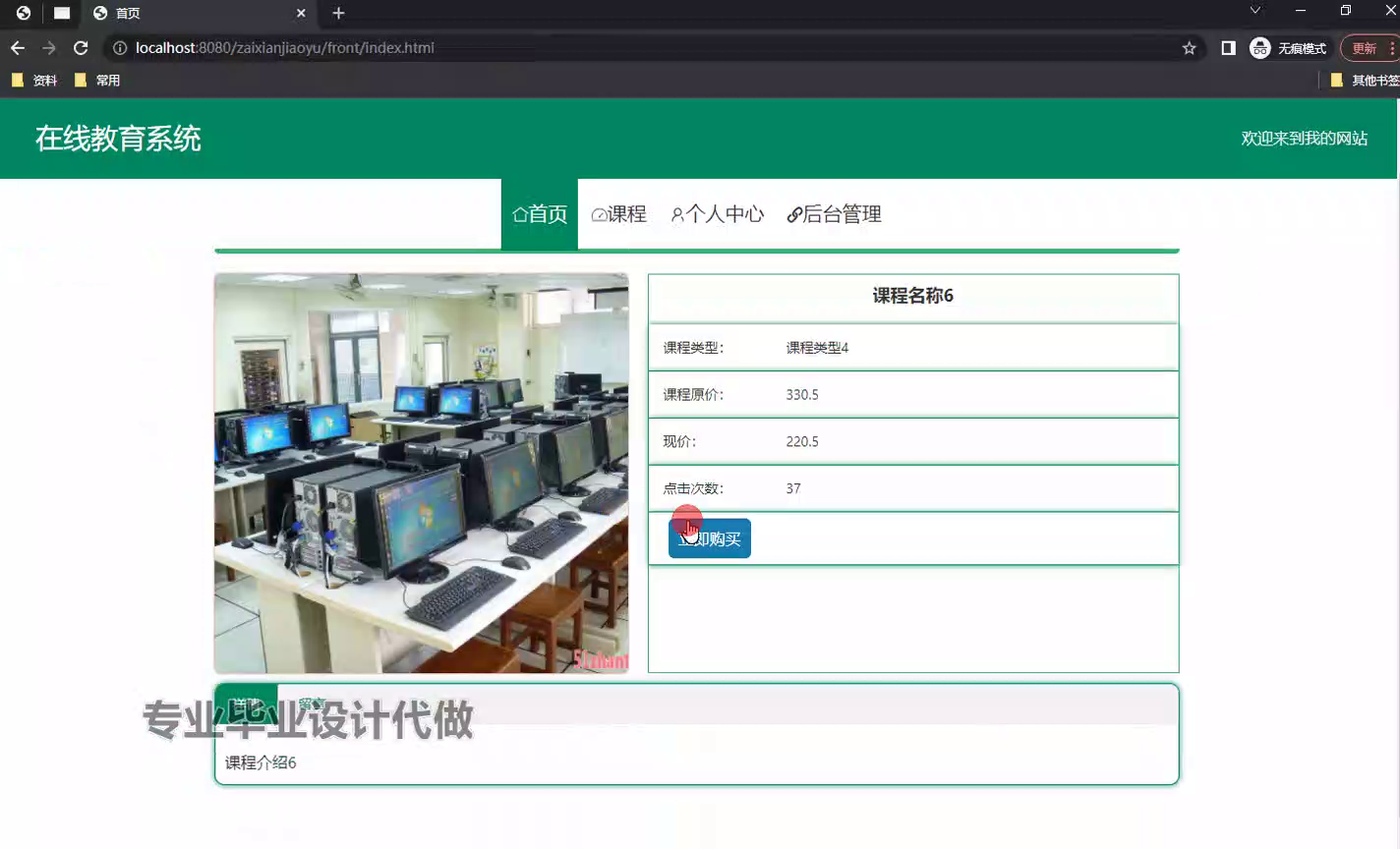Image resolution: width=1400 pixels, height=849 pixels.
Task: Reload the page with the refresh icon
Action: tap(81, 47)
